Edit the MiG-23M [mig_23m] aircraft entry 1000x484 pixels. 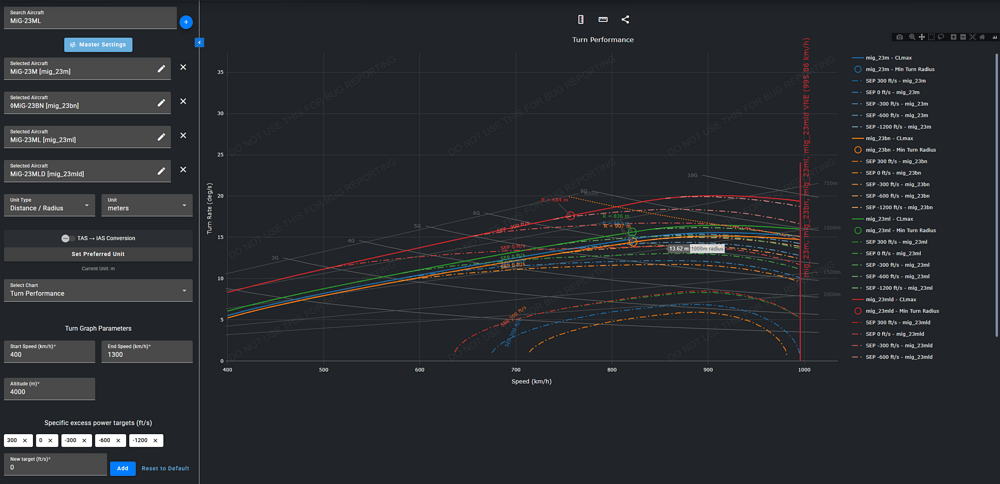[x=161, y=67]
